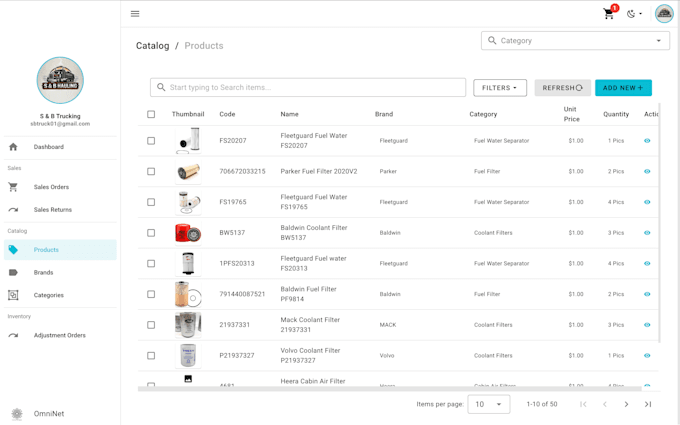The width and height of the screenshot is (680, 425).
Task: Open Sales Orders in sidebar
Action: (x=60, y=187)
